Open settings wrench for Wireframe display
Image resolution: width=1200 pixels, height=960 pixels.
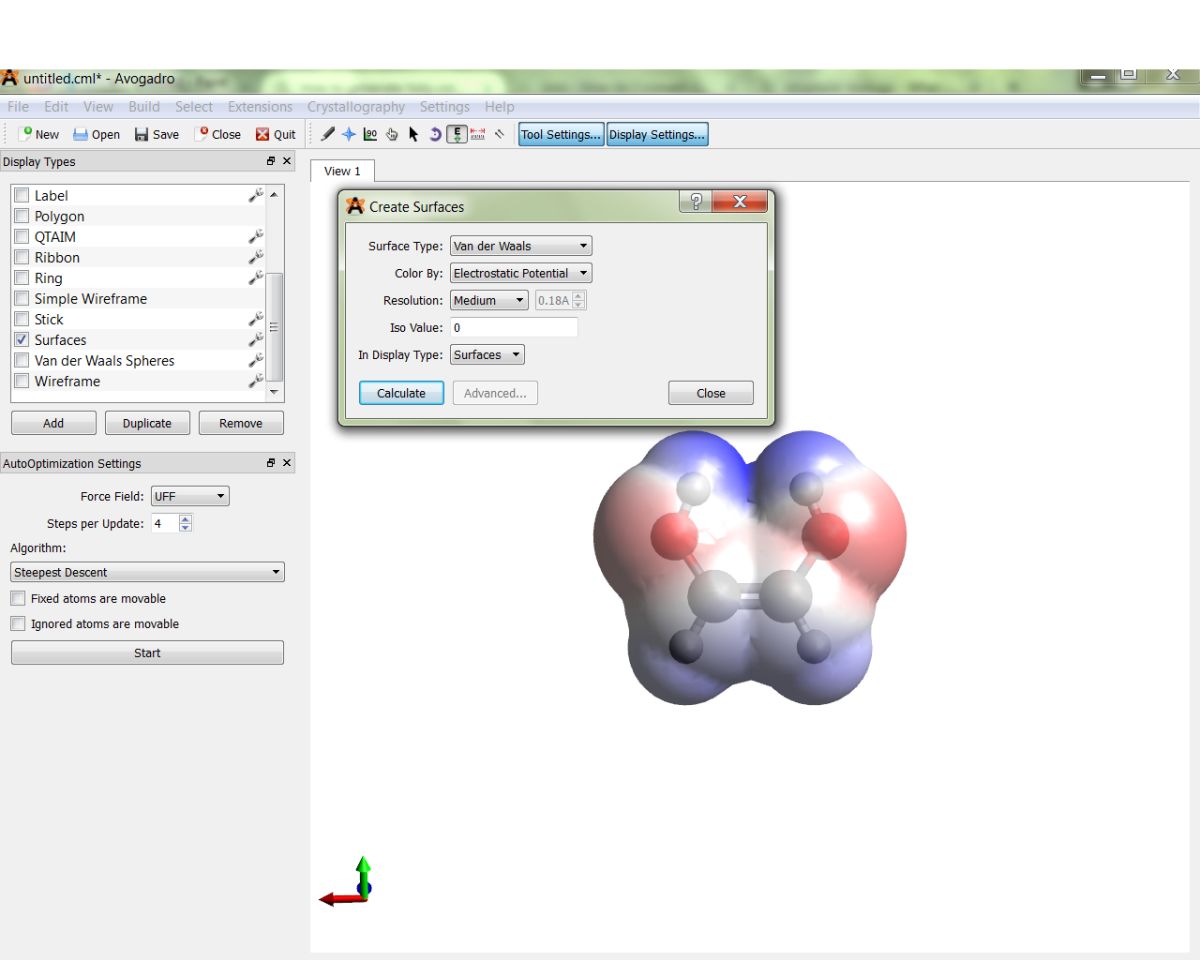pos(256,381)
